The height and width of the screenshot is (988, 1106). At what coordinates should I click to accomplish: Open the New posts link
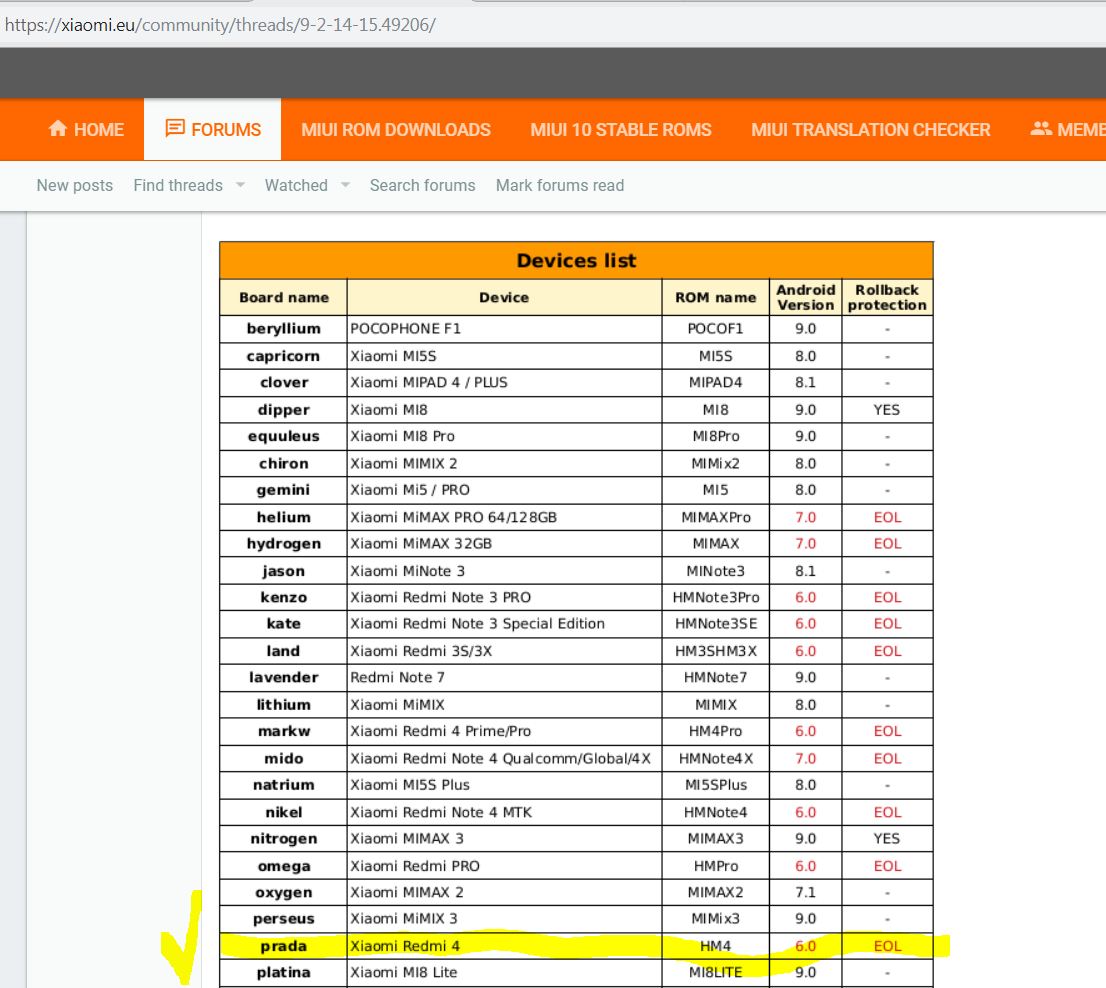pos(75,185)
